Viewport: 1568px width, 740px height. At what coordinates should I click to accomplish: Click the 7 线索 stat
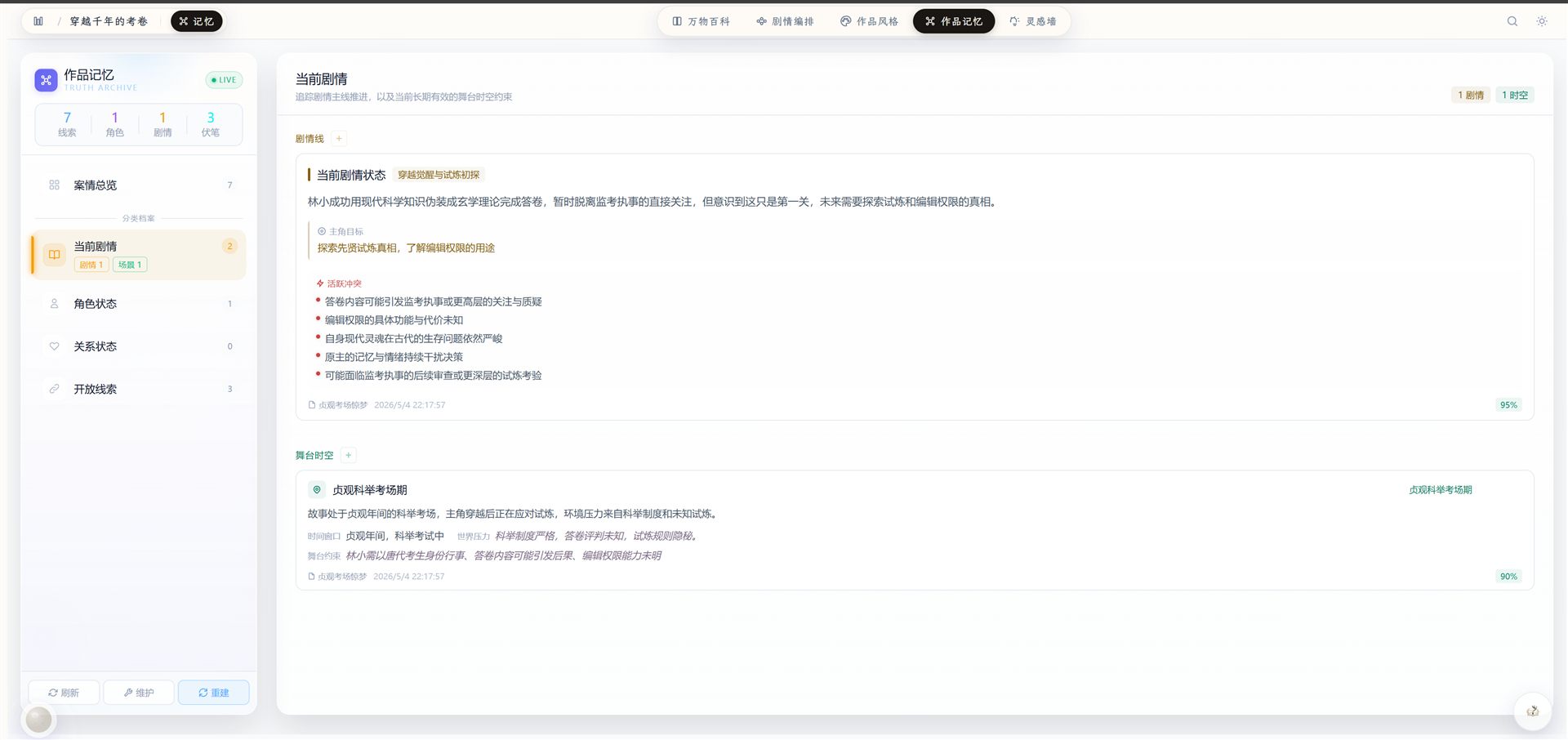point(67,124)
